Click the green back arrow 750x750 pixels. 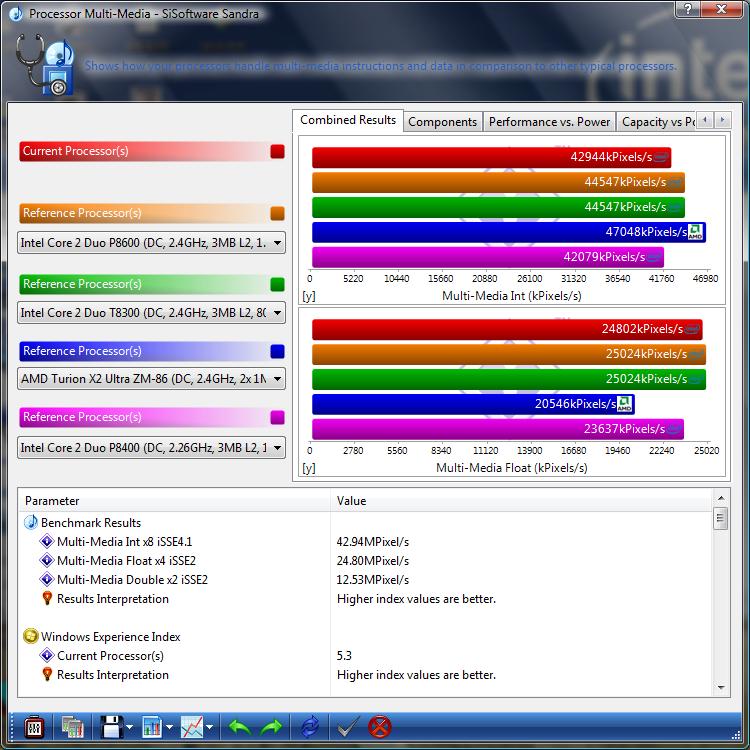point(240,728)
